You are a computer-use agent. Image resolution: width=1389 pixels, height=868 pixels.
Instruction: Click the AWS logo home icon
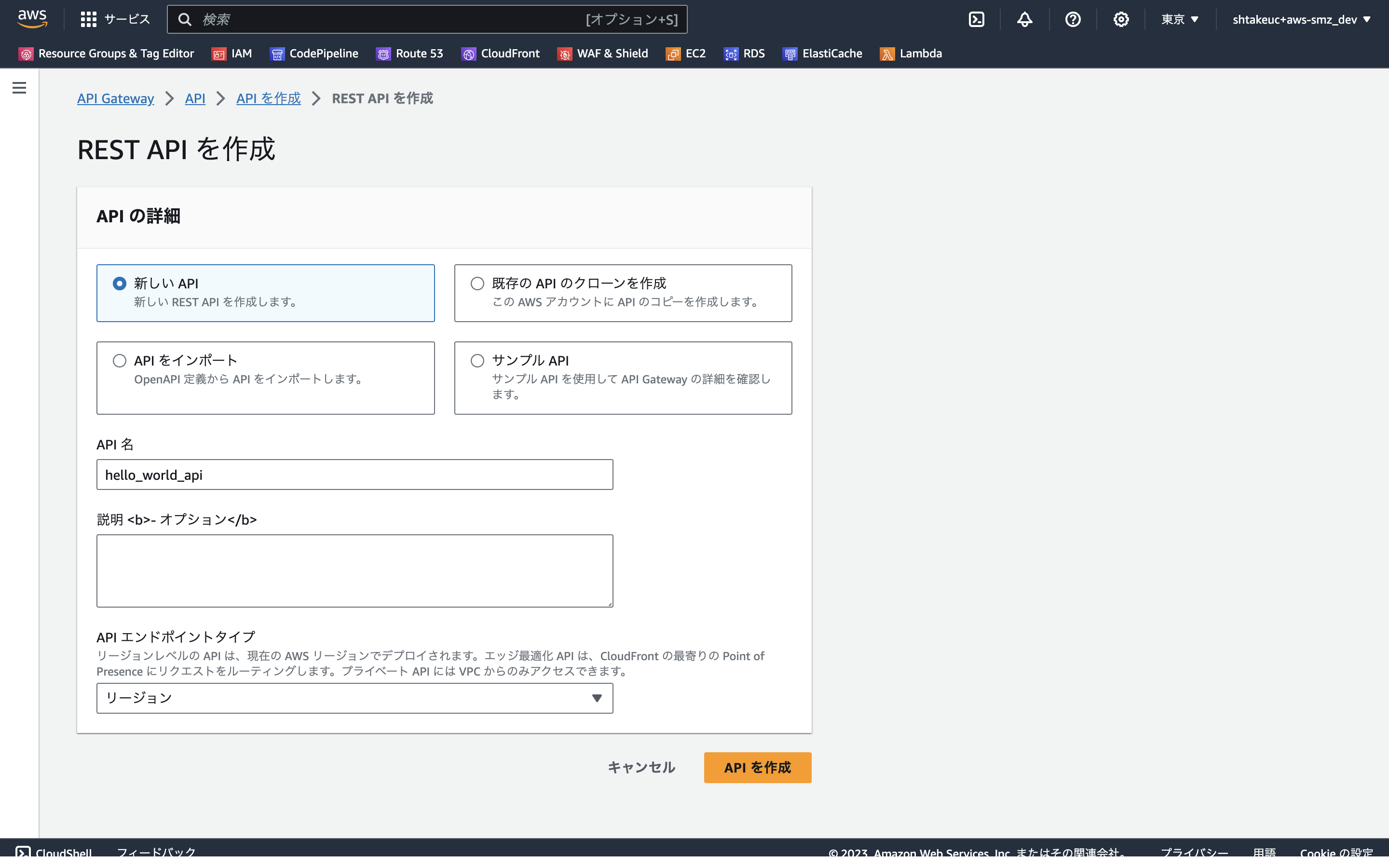(x=32, y=19)
